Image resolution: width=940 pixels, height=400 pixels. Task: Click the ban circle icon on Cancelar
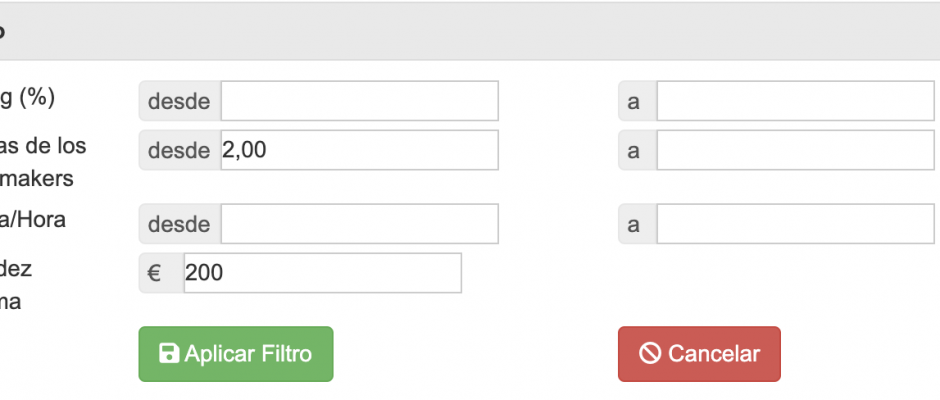(650, 353)
